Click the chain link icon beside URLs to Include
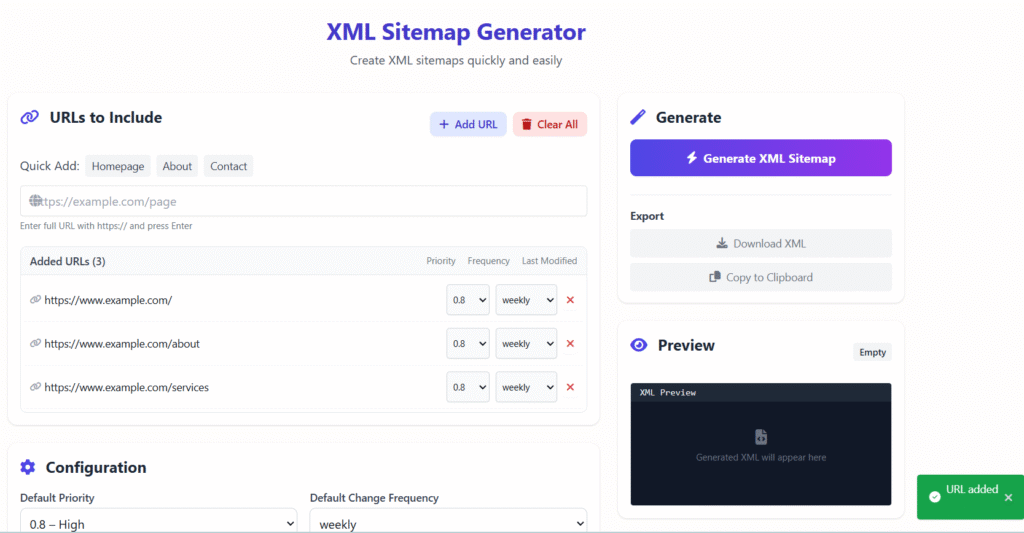 [x=29, y=118]
